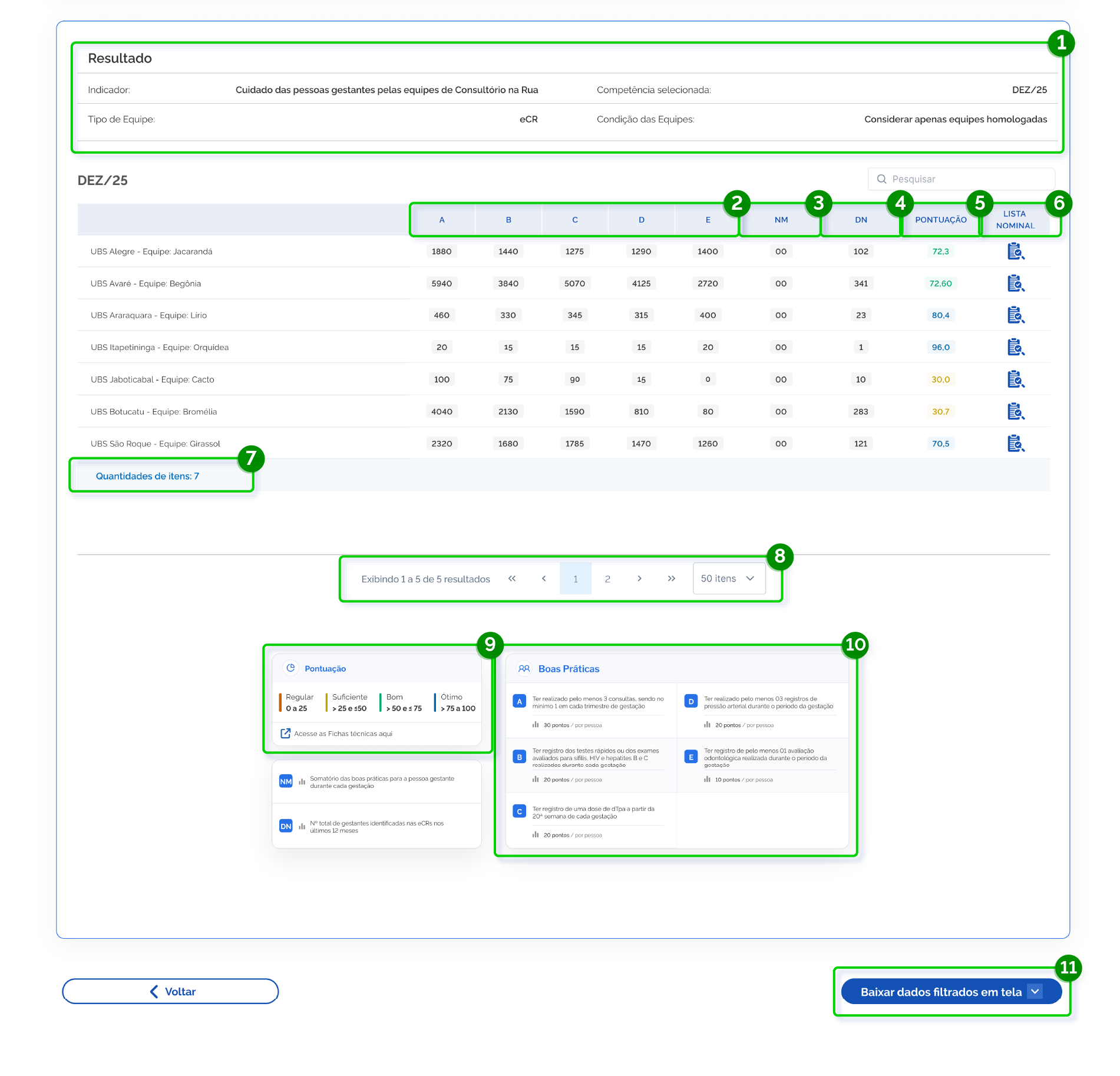Open nominal list for UBS Itapetininga Orquídea

click(x=1015, y=347)
